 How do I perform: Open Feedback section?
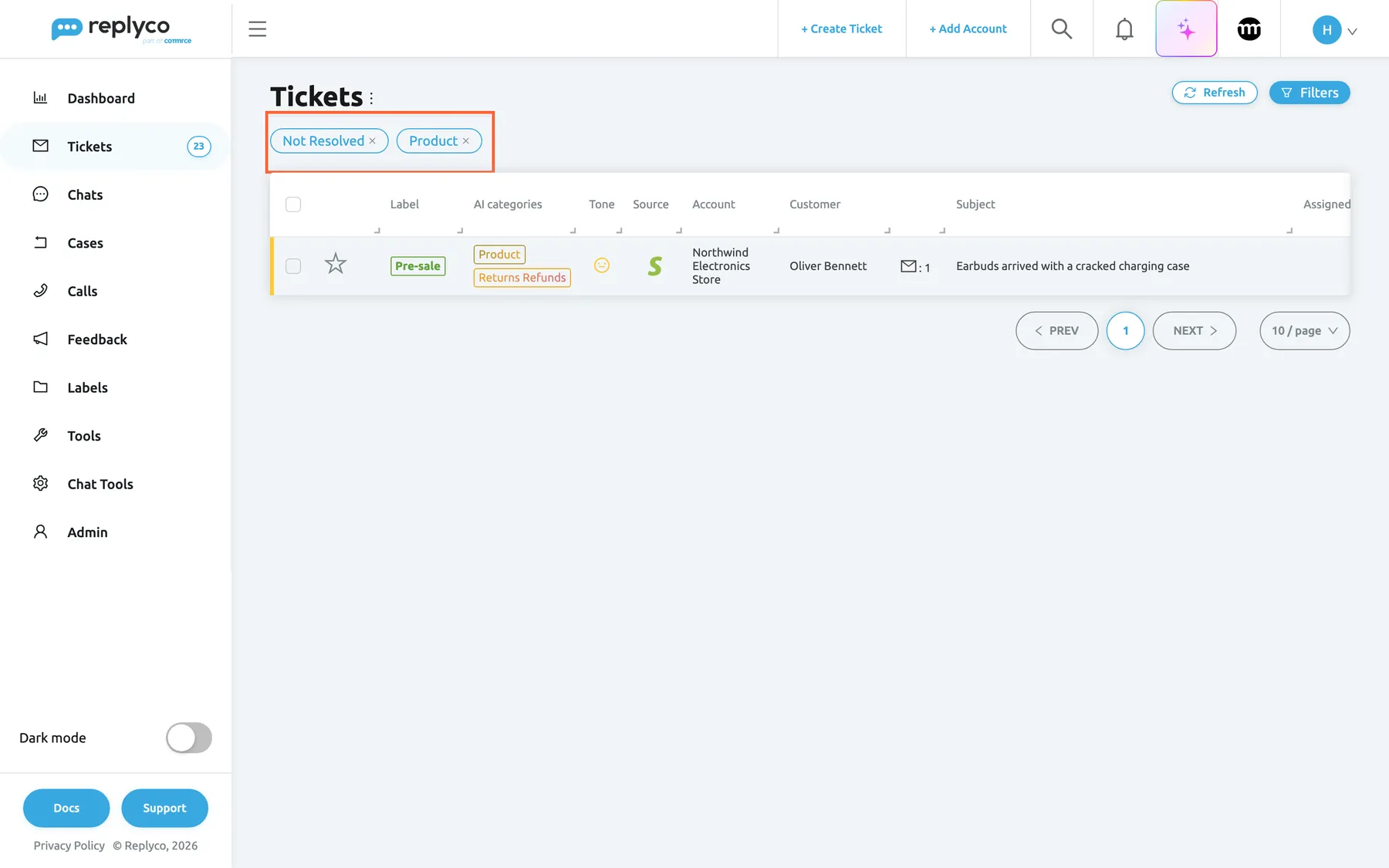[x=97, y=339]
